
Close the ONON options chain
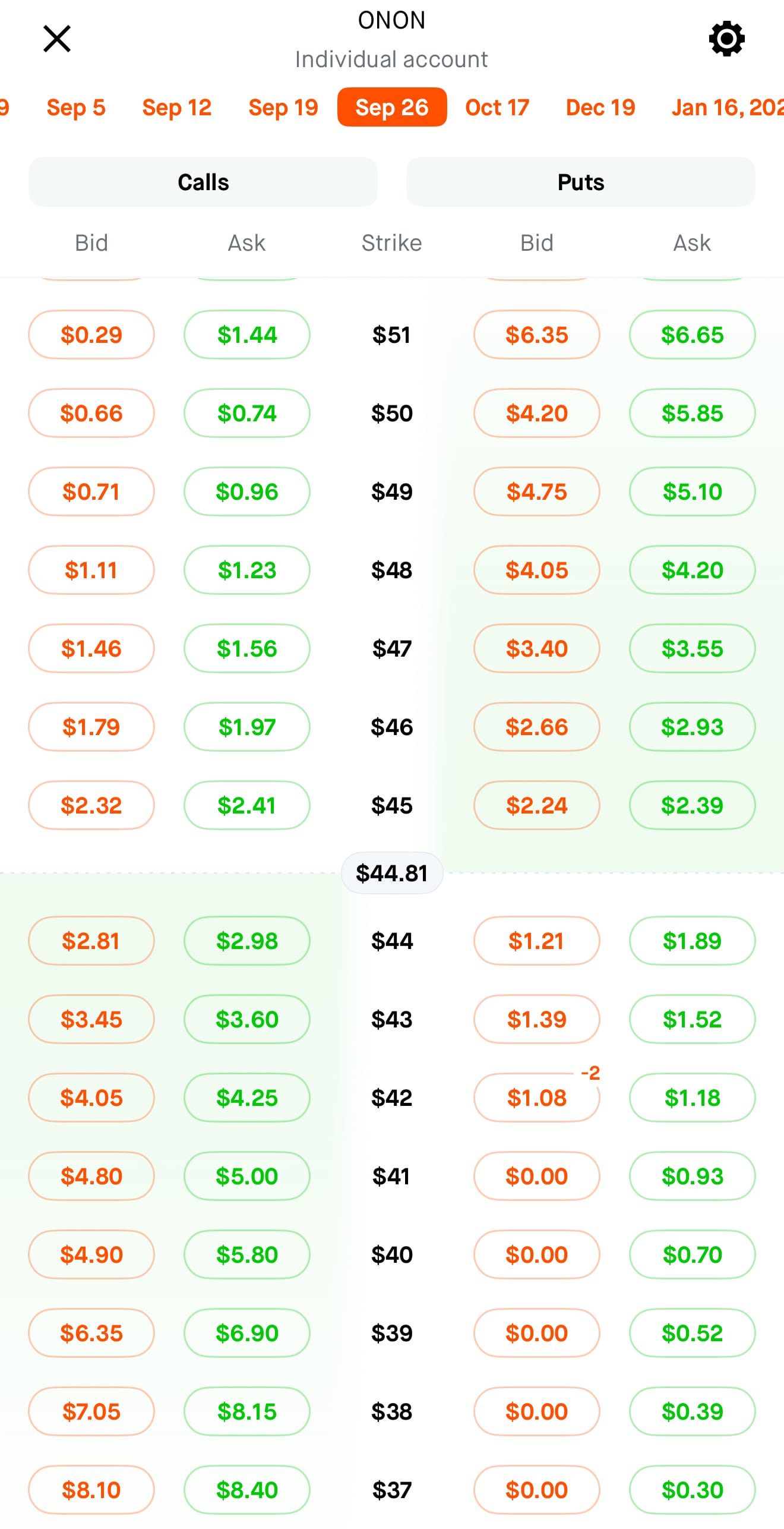point(57,39)
